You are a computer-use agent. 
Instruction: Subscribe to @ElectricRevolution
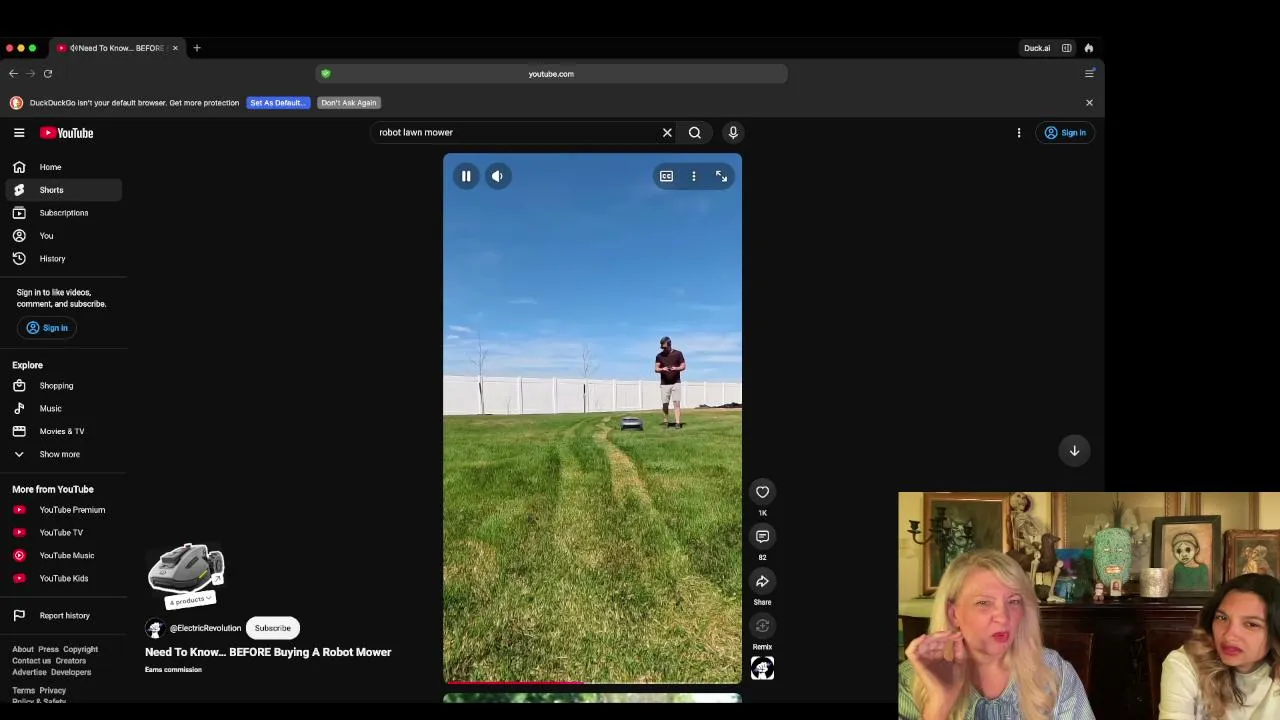[x=272, y=628]
